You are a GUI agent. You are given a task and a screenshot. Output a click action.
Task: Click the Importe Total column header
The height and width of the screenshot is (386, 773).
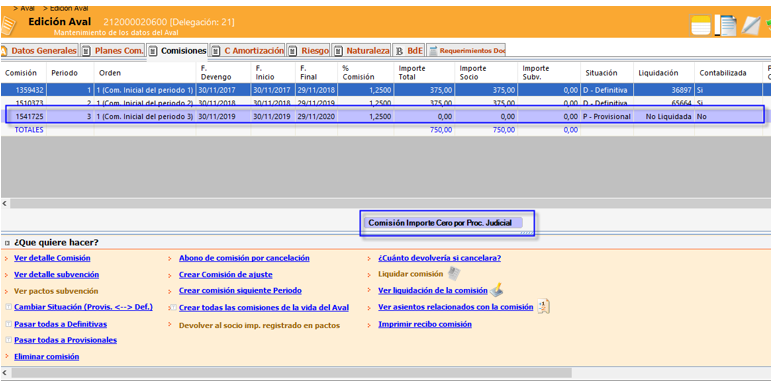coord(424,72)
